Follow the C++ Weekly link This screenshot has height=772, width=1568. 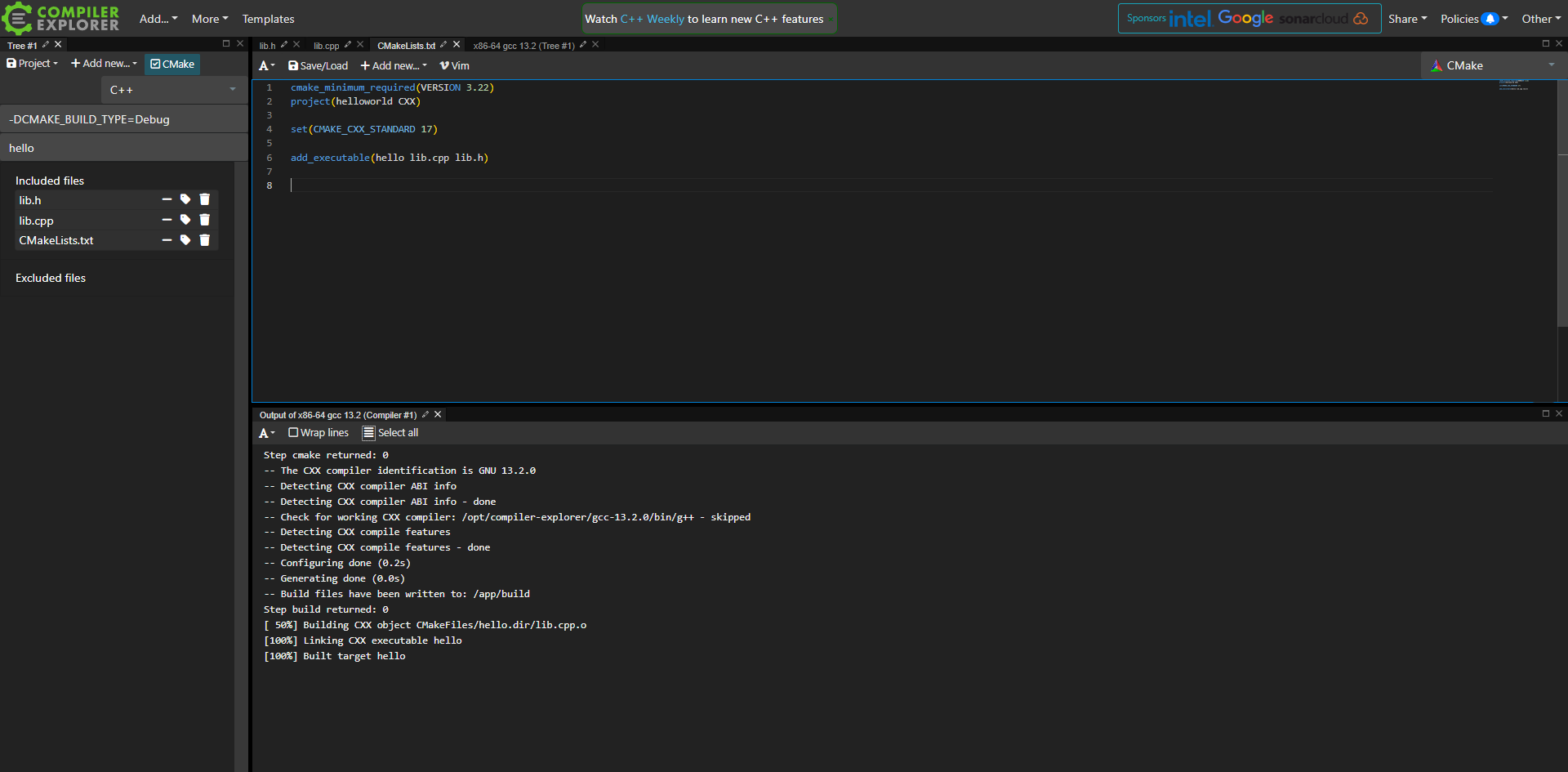coord(652,19)
